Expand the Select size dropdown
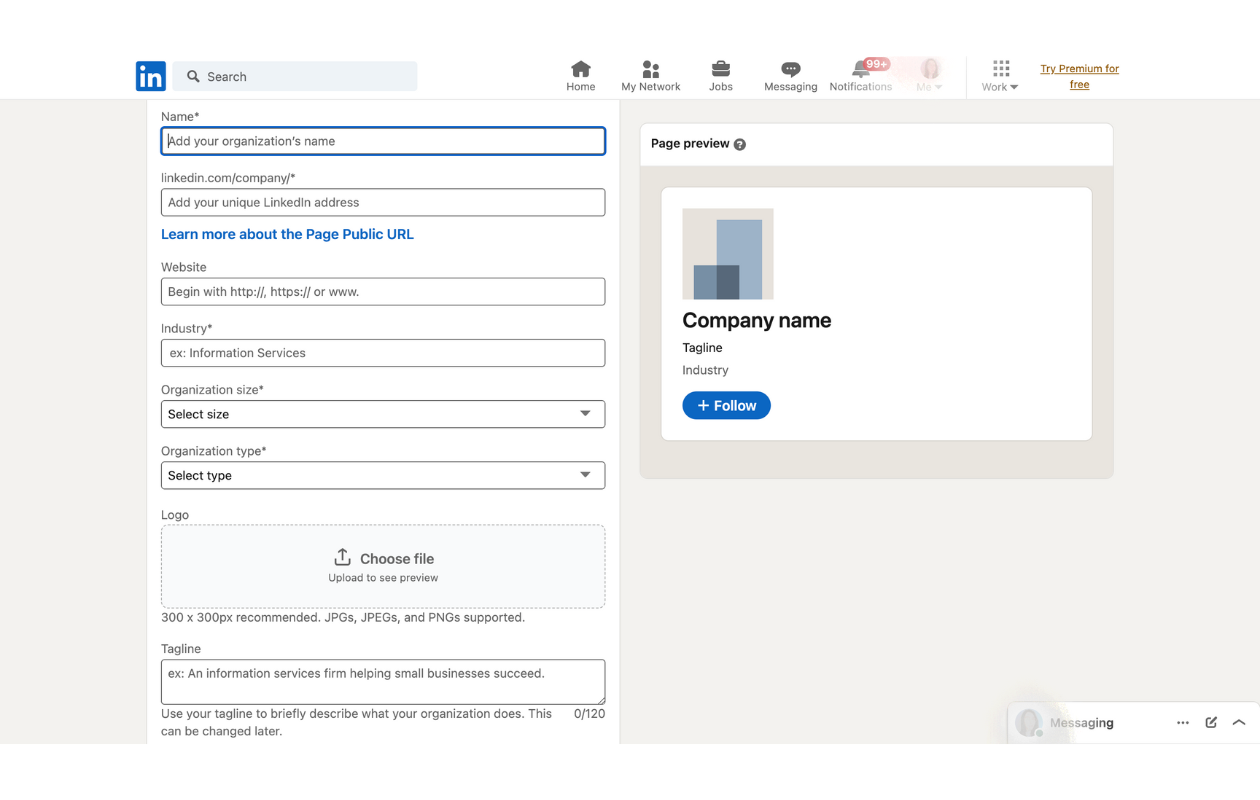The image size is (1260, 800). [383, 414]
